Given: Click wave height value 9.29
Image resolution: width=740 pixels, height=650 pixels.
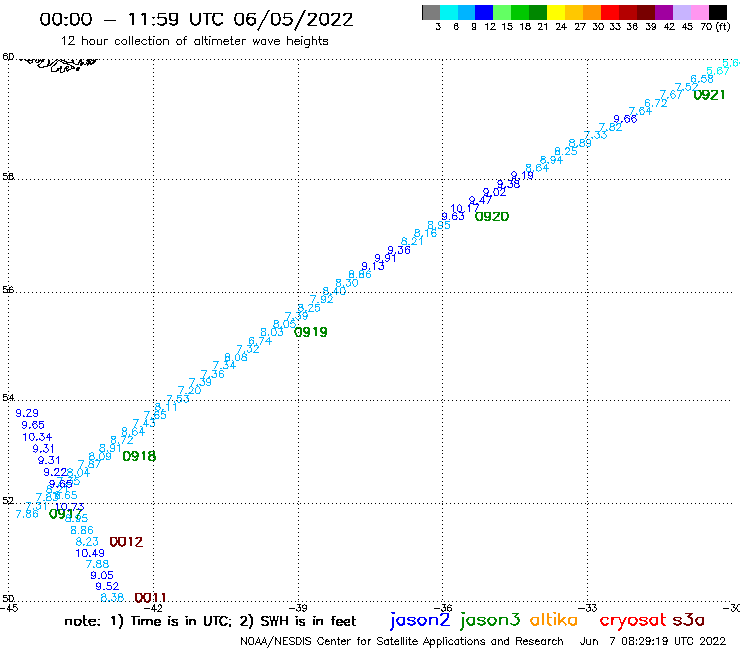Looking at the screenshot, I should pos(27,413).
